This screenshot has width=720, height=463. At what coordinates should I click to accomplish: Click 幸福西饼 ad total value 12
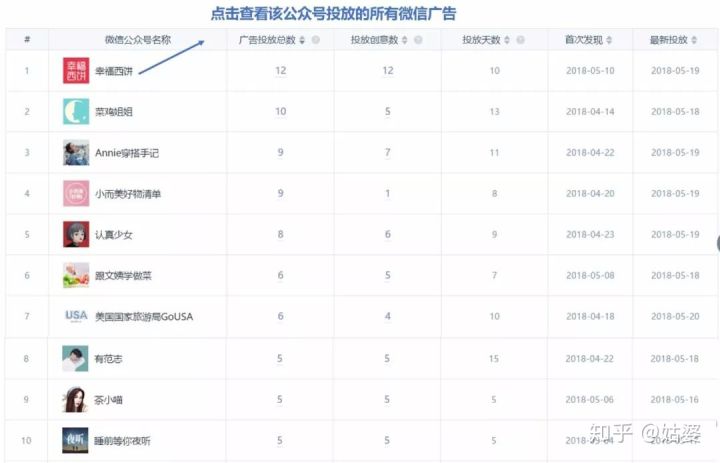coord(281,71)
